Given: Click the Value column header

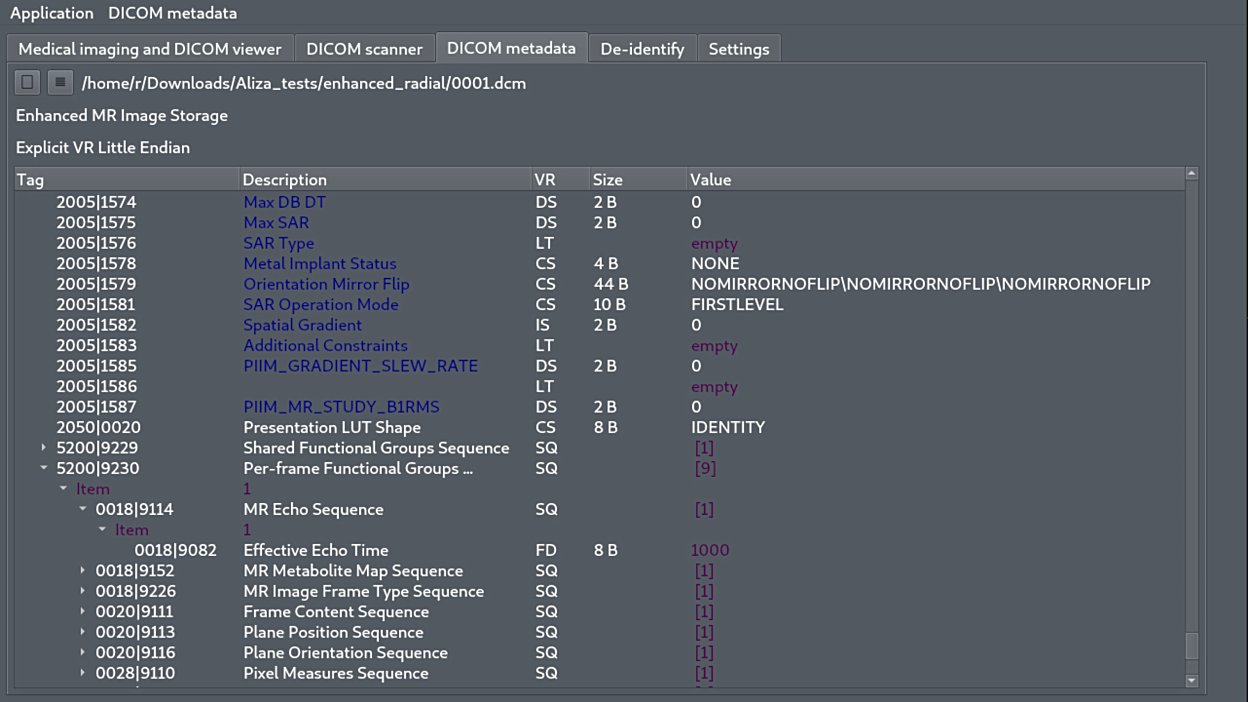Looking at the screenshot, I should [710, 180].
